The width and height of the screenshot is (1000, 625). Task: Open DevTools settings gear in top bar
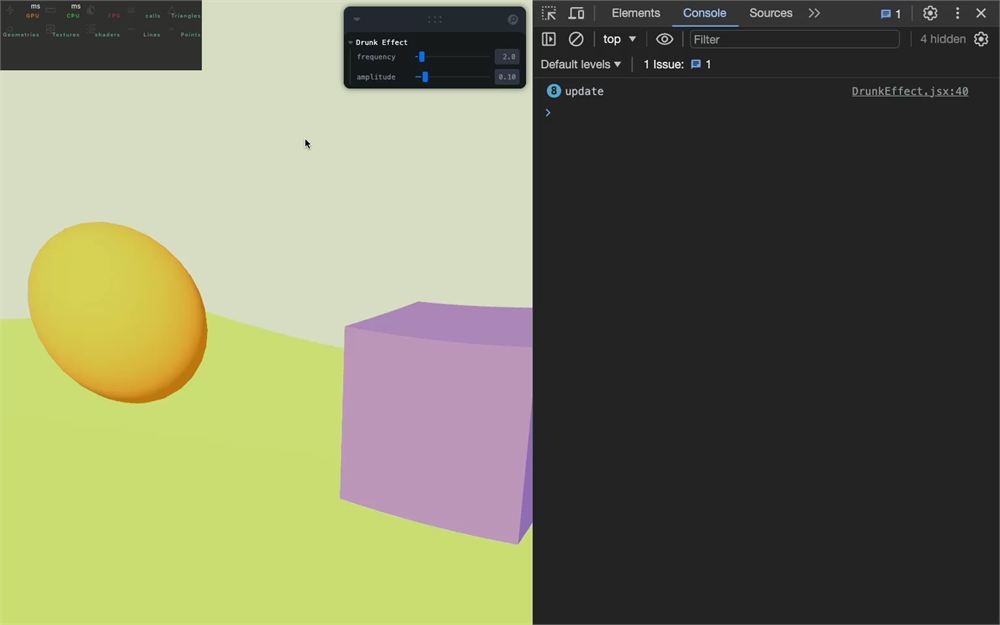pyautogui.click(x=930, y=13)
